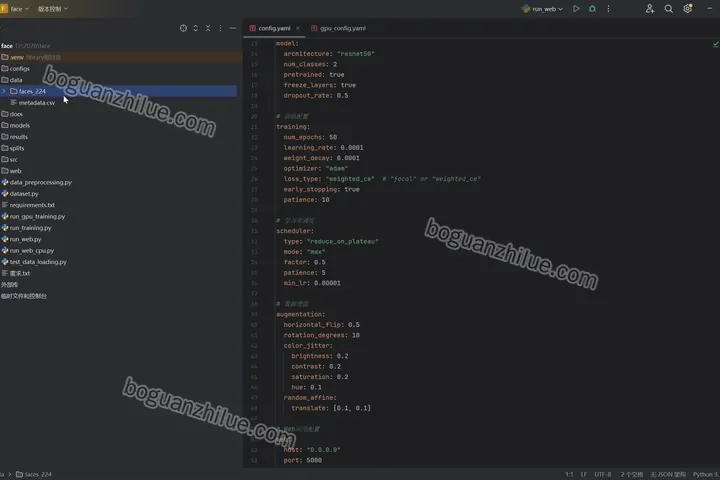Collapse all folders in the project tree
The height and width of the screenshot is (480, 720).
coord(208,28)
